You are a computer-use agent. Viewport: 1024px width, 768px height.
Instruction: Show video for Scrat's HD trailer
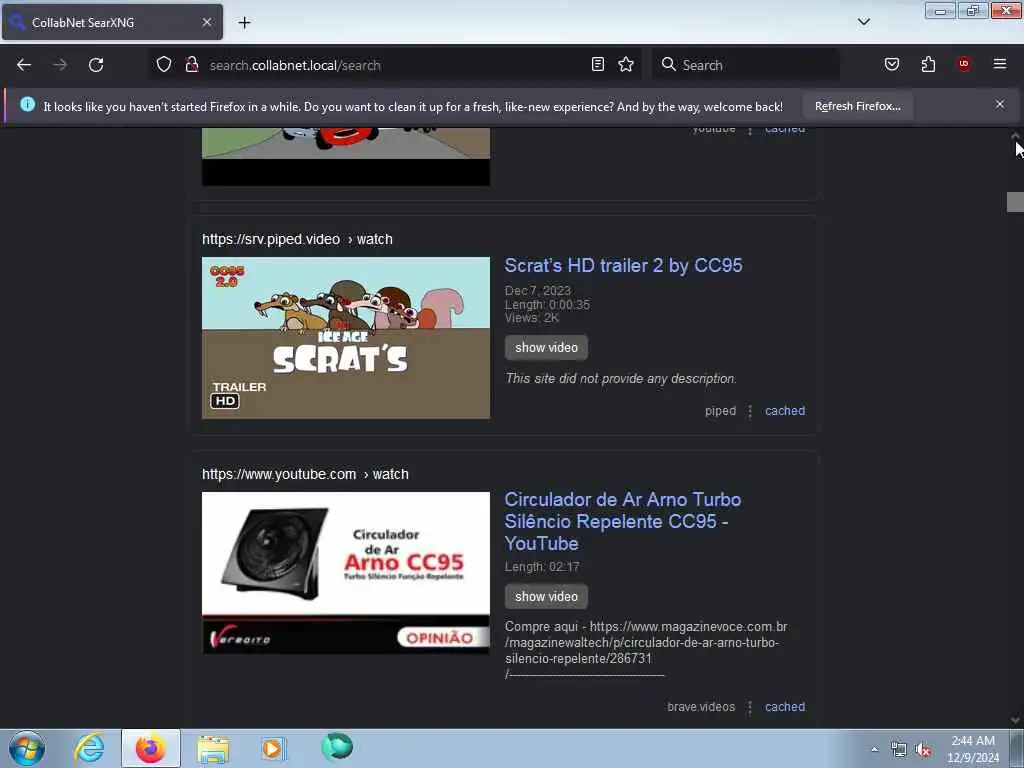(546, 347)
